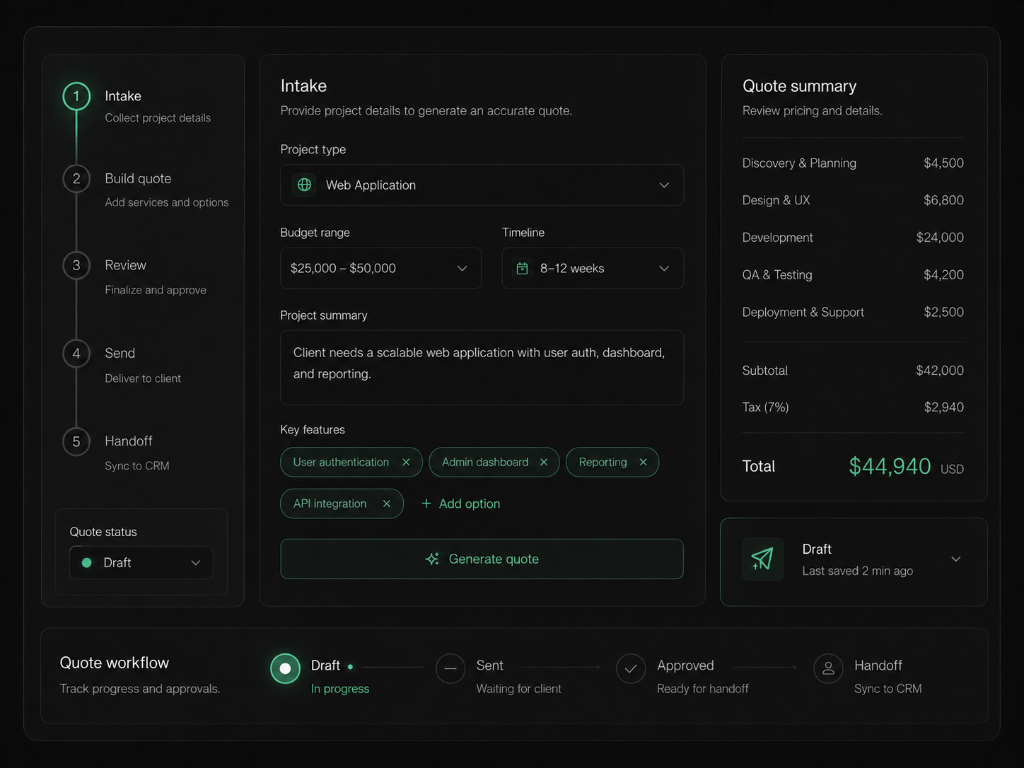Viewport: 1024px width, 768px height.
Task: Open the Project type dropdown chevron
Action: coord(664,185)
